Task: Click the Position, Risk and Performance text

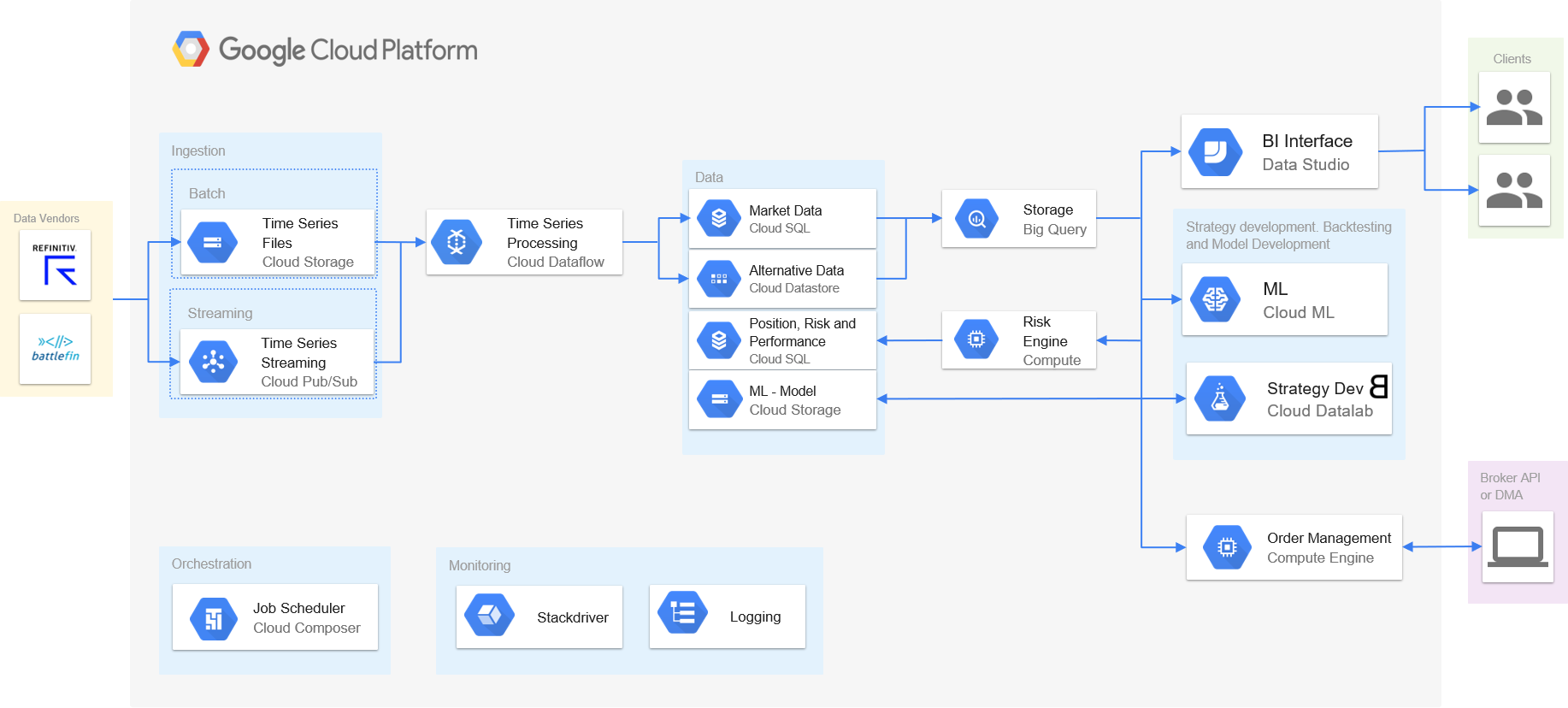Action: (x=802, y=332)
